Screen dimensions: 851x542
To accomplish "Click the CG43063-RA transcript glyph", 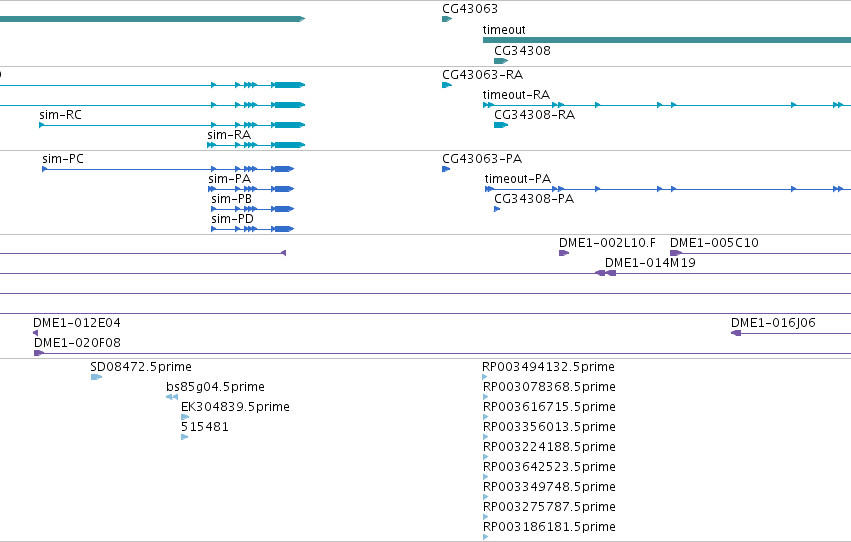I will 447,85.
